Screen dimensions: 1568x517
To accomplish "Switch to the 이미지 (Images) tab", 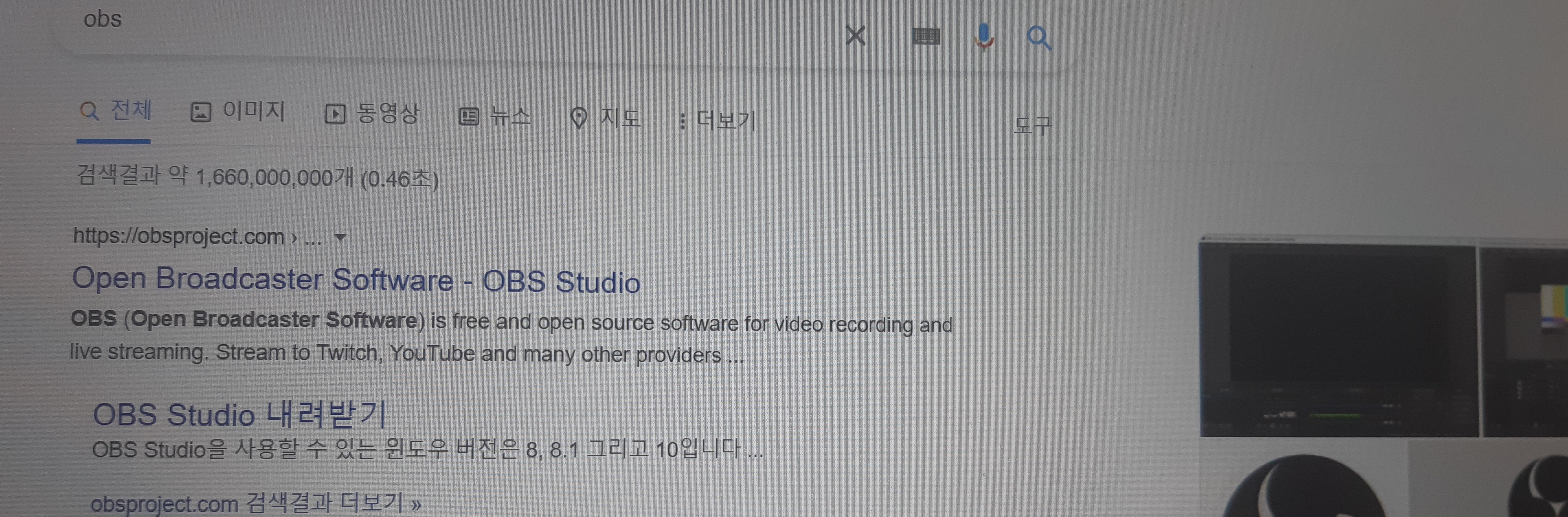I will point(237,111).
